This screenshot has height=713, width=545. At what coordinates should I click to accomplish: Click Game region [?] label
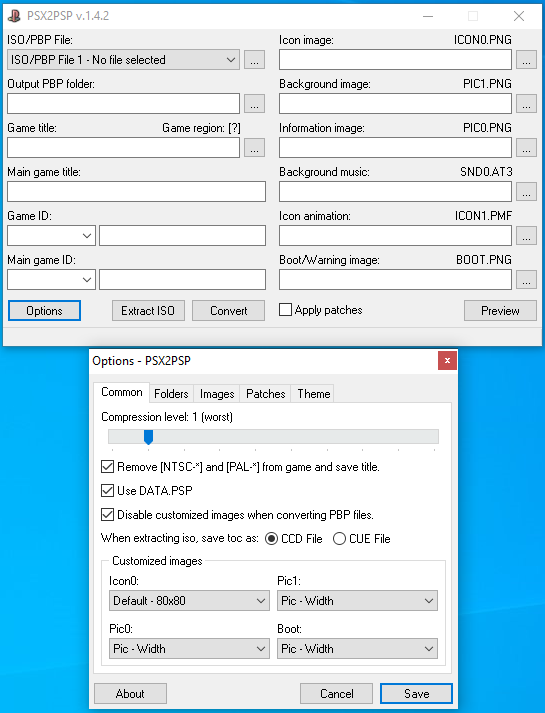point(201,128)
